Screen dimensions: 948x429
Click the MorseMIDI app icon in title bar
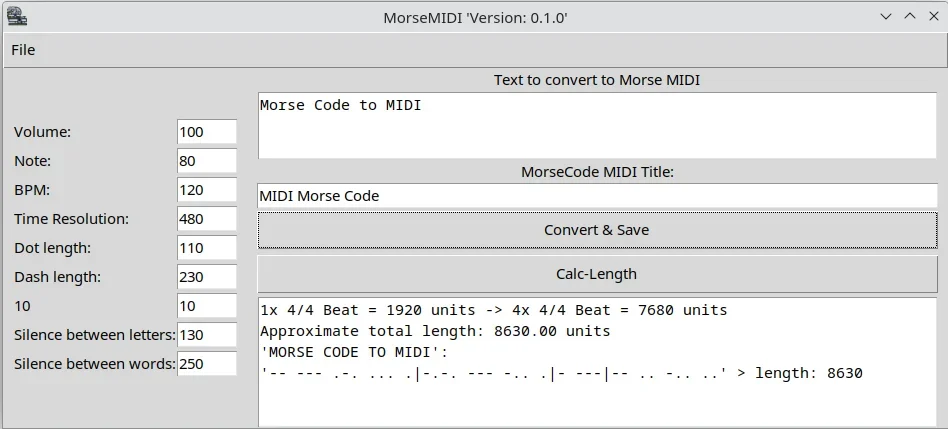(17, 16)
